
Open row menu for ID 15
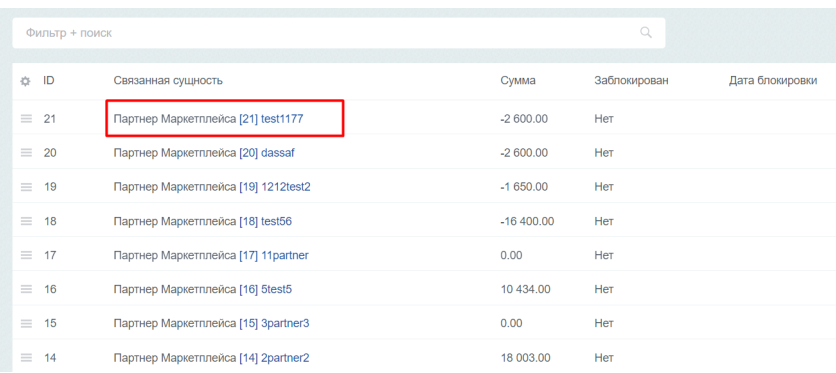point(26,323)
